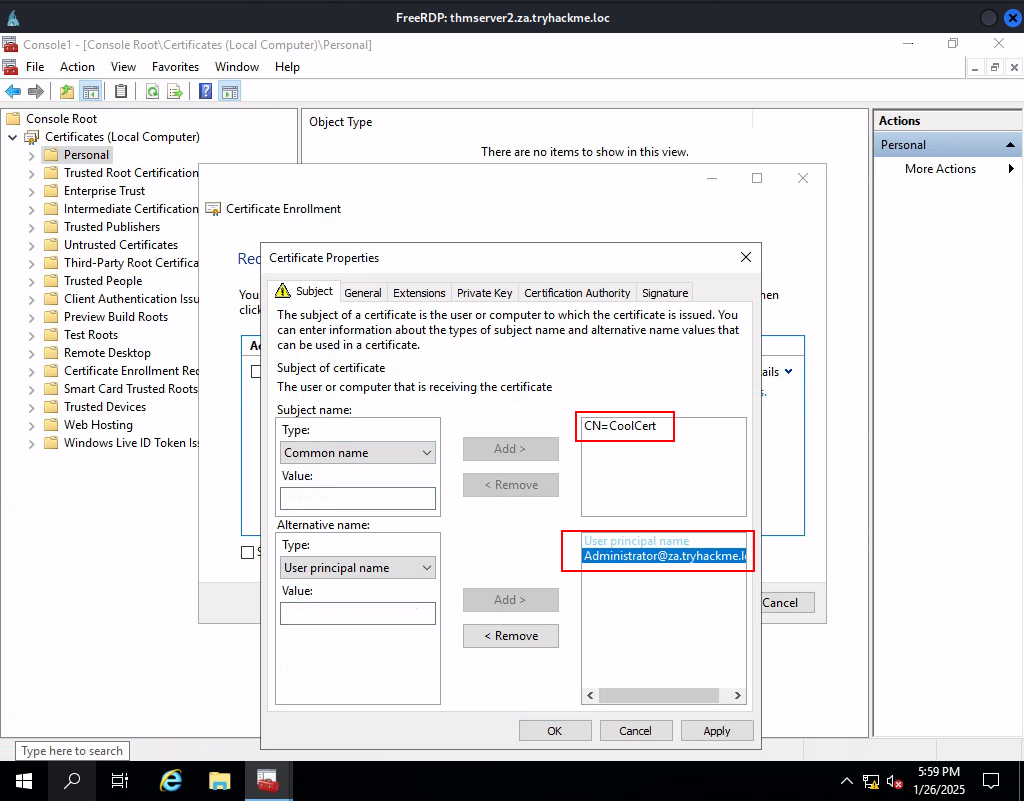Open the Alternative name Type dropdown
This screenshot has width=1024, height=801.
[x=358, y=567]
